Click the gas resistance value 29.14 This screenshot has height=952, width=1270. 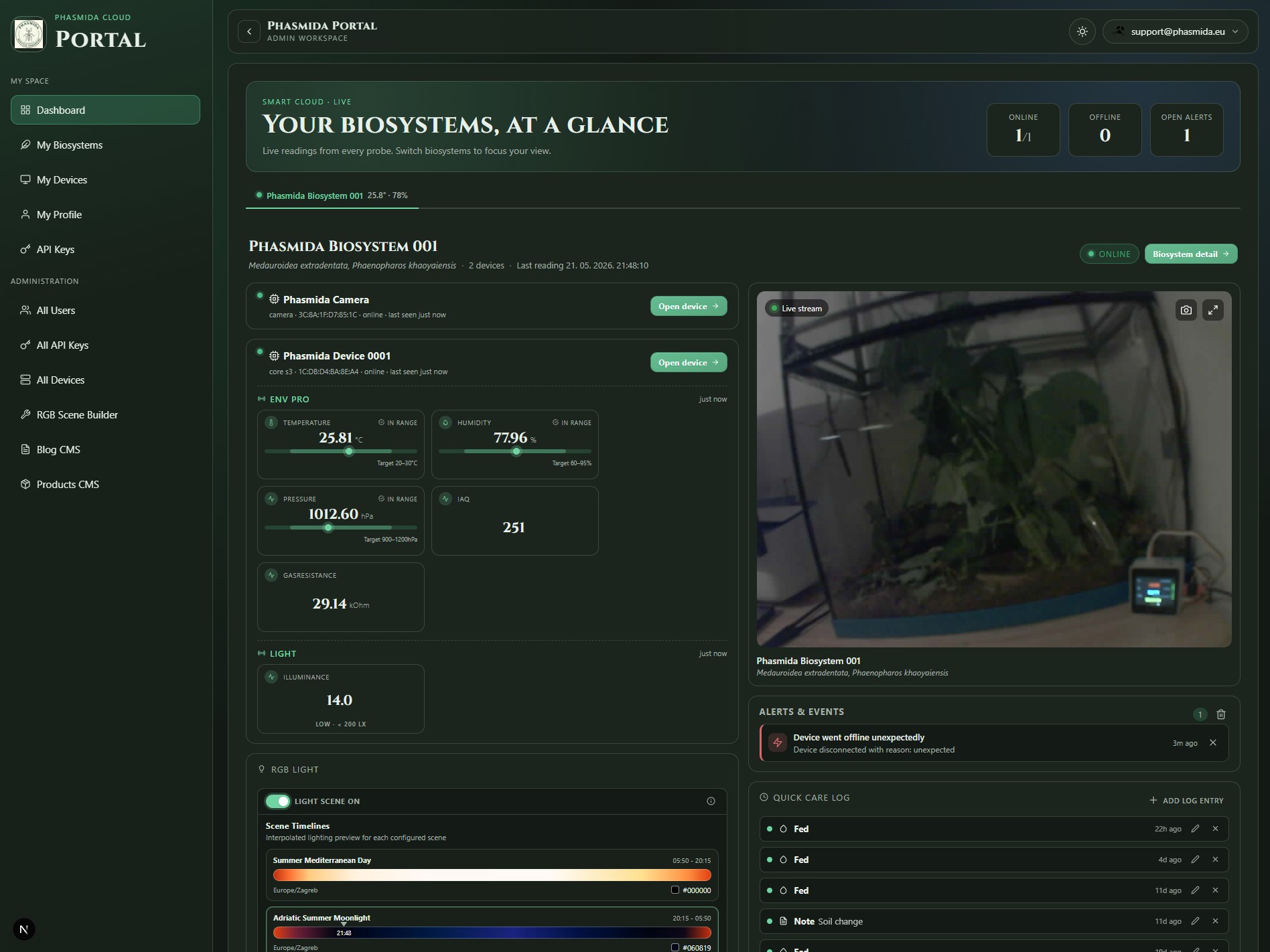click(x=329, y=604)
